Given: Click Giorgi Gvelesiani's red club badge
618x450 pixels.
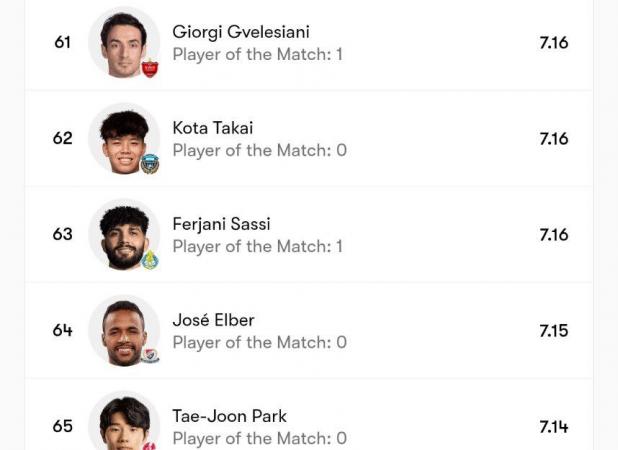Looking at the screenshot, I should click(150, 68).
